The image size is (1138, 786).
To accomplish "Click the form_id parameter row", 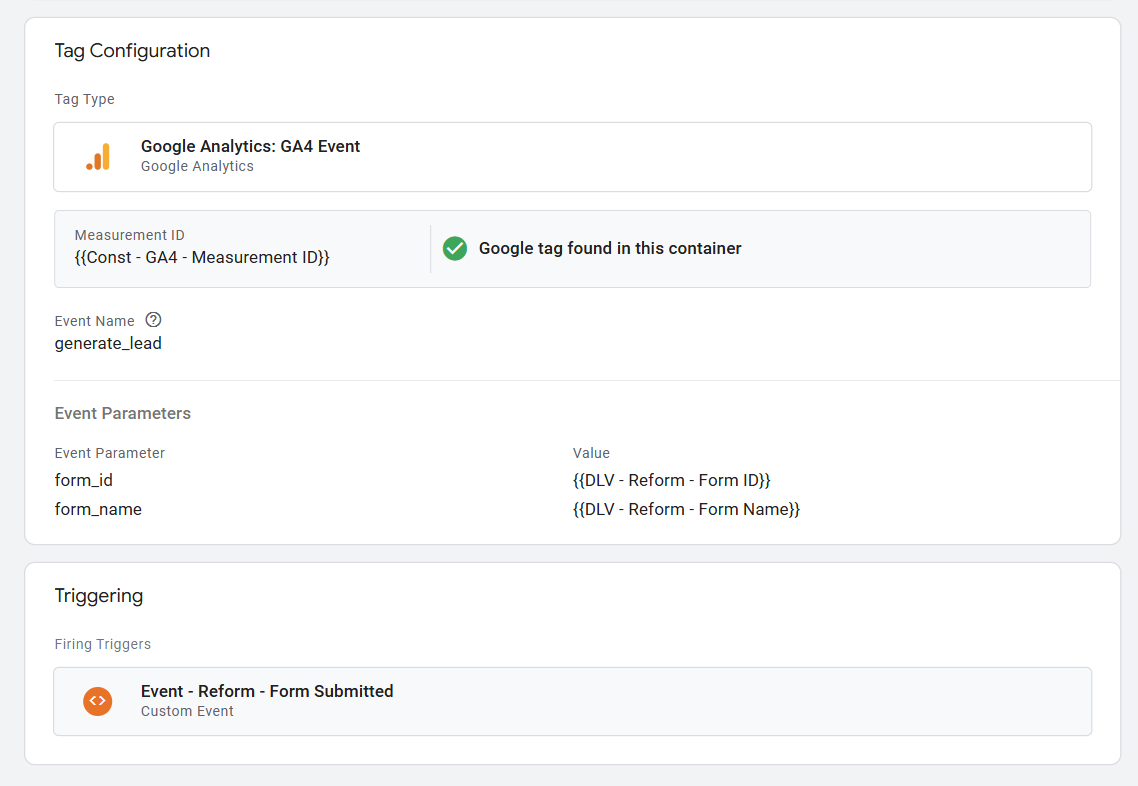I will [573, 480].
